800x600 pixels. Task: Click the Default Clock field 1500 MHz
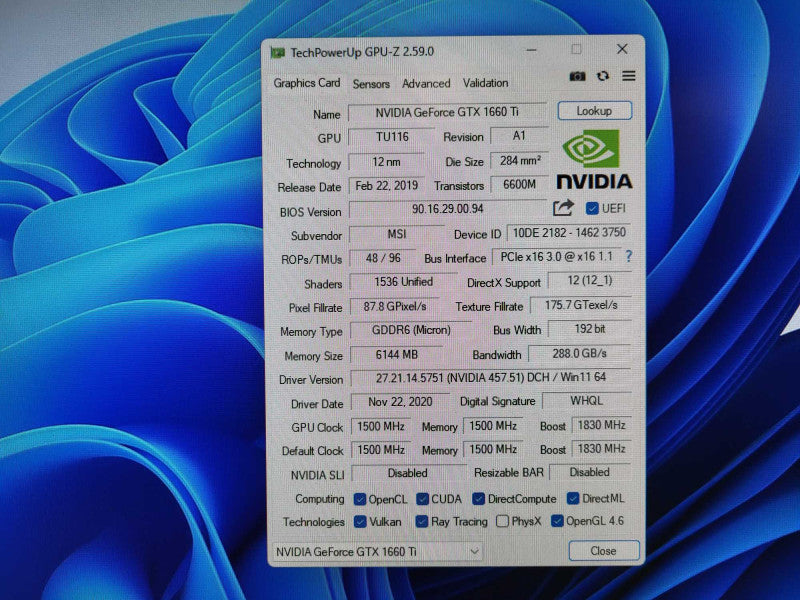coord(381,449)
